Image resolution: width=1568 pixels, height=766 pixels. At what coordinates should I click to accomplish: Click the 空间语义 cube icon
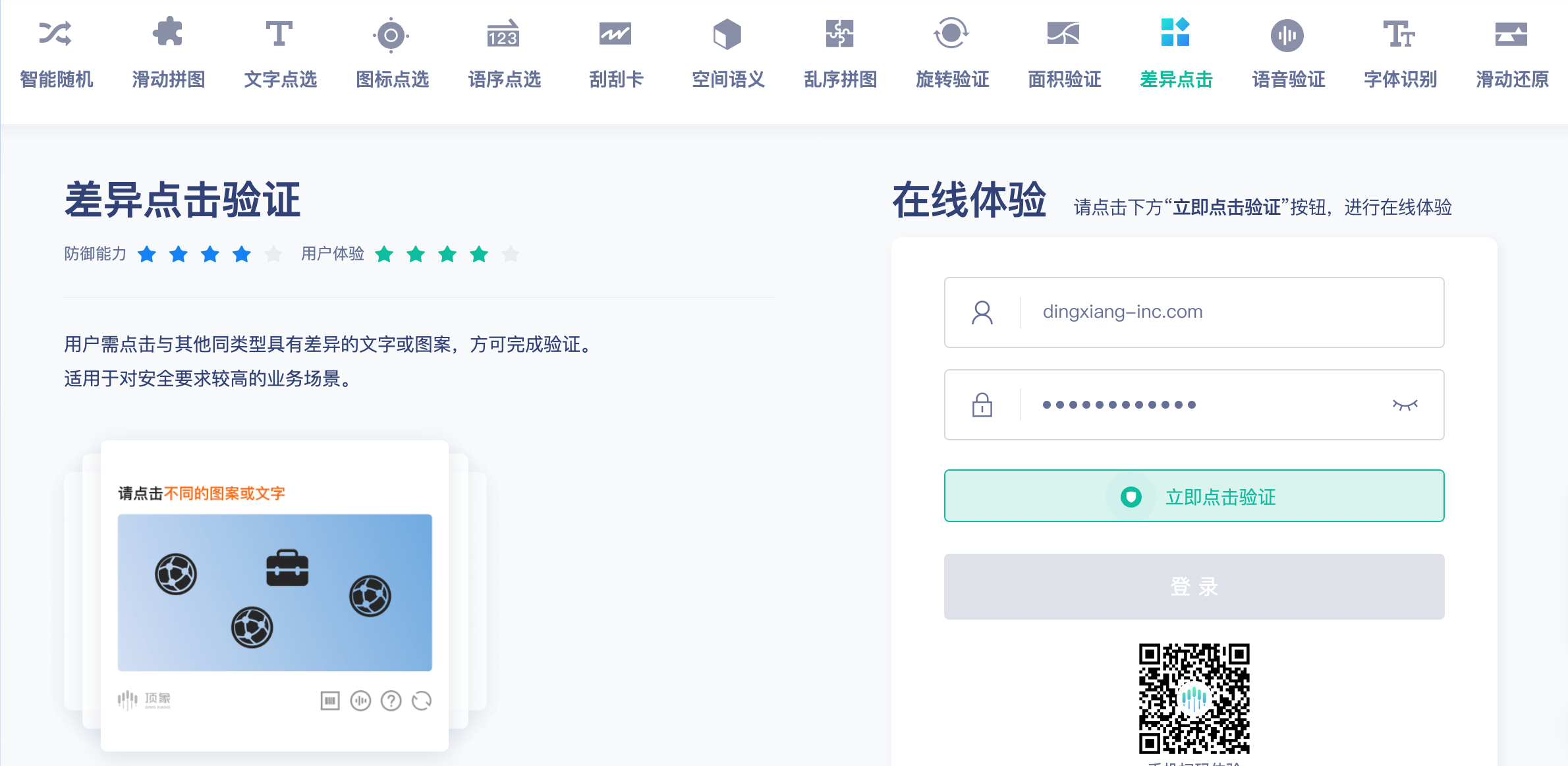point(727,34)
